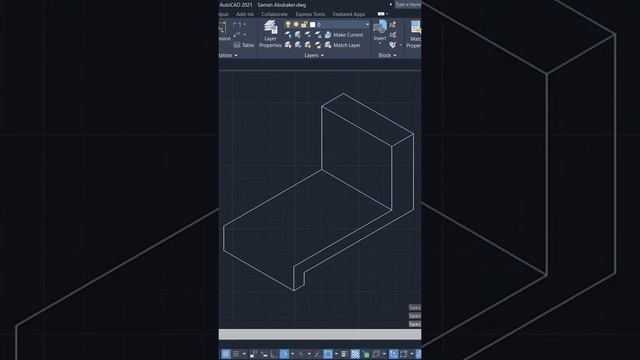Click the current layer color swatch
The width and height of the screenshot is (640, 360).
pos(313,24)
